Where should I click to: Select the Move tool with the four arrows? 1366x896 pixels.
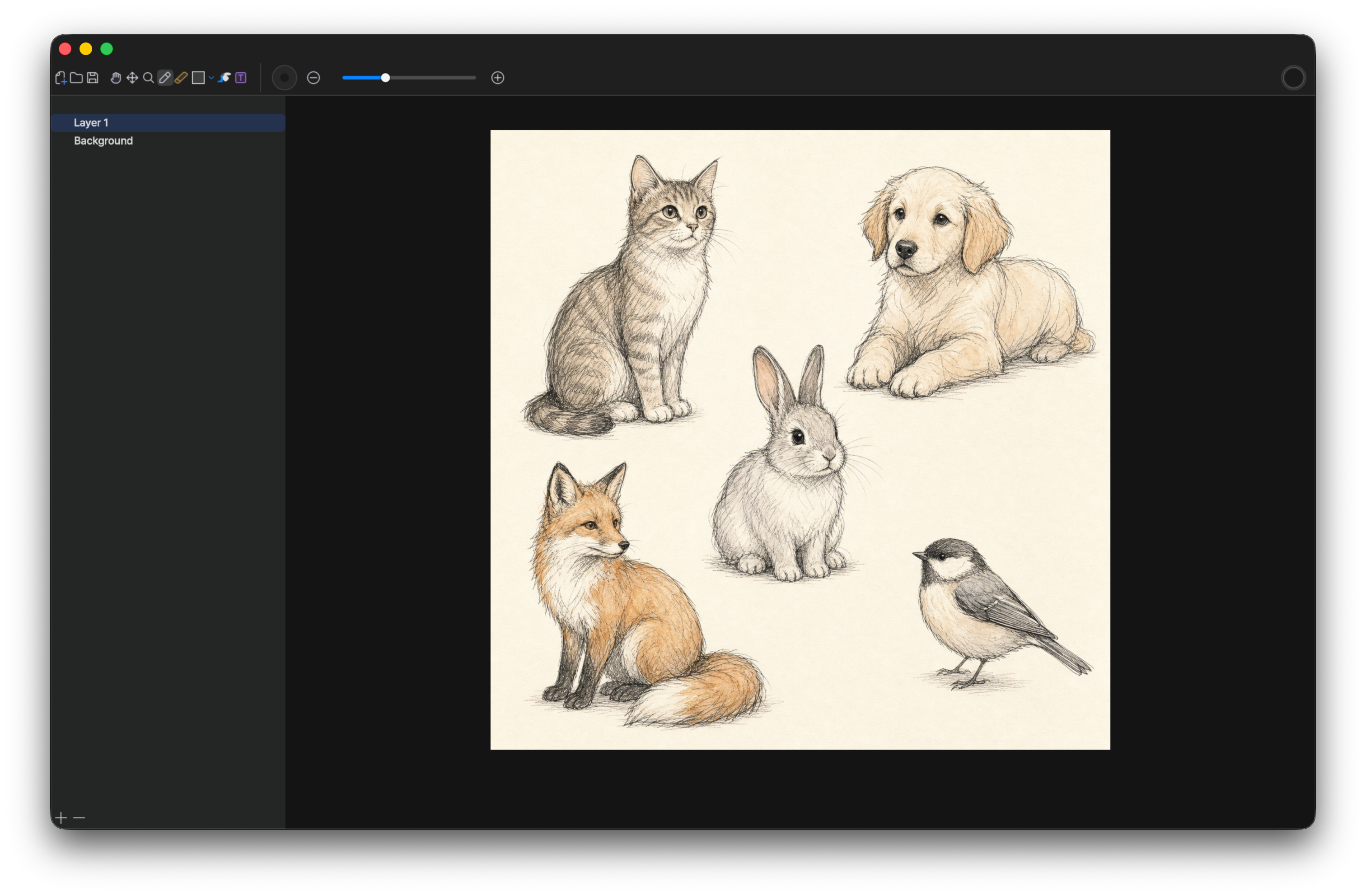[132, 78]
